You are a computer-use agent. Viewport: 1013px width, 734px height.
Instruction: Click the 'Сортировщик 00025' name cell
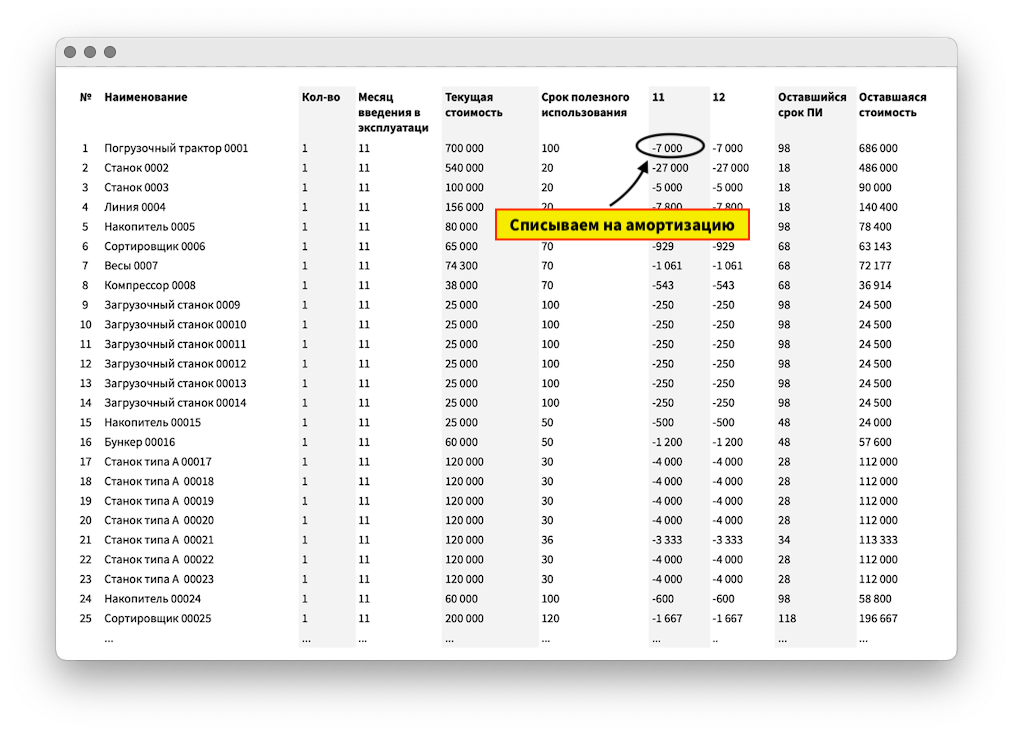pyautogui.click(x=158, y=618)
